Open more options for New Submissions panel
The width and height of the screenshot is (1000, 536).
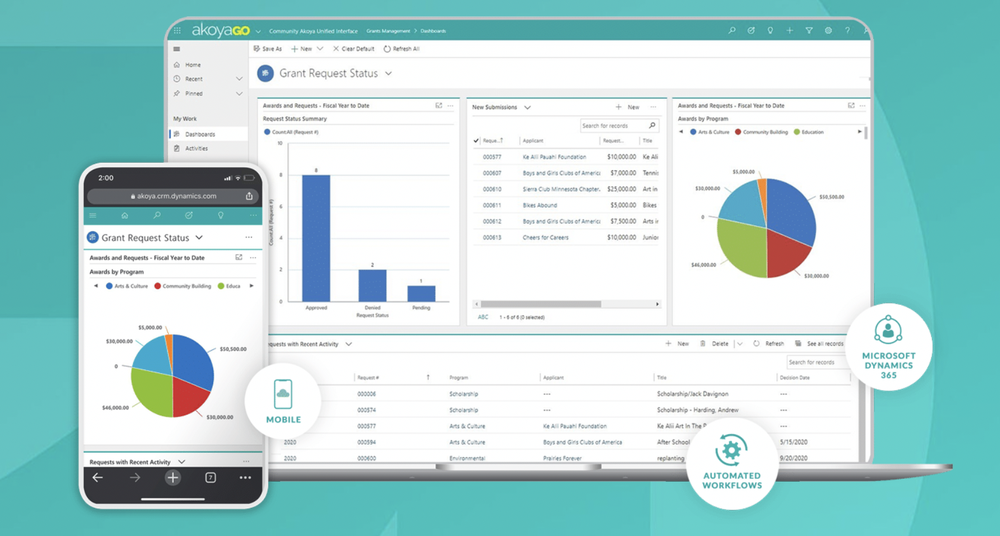point(653,107)
